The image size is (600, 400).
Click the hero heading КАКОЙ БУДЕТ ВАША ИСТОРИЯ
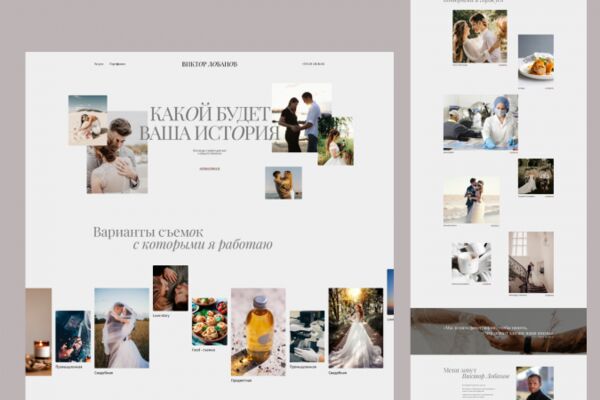coord(209,124)
